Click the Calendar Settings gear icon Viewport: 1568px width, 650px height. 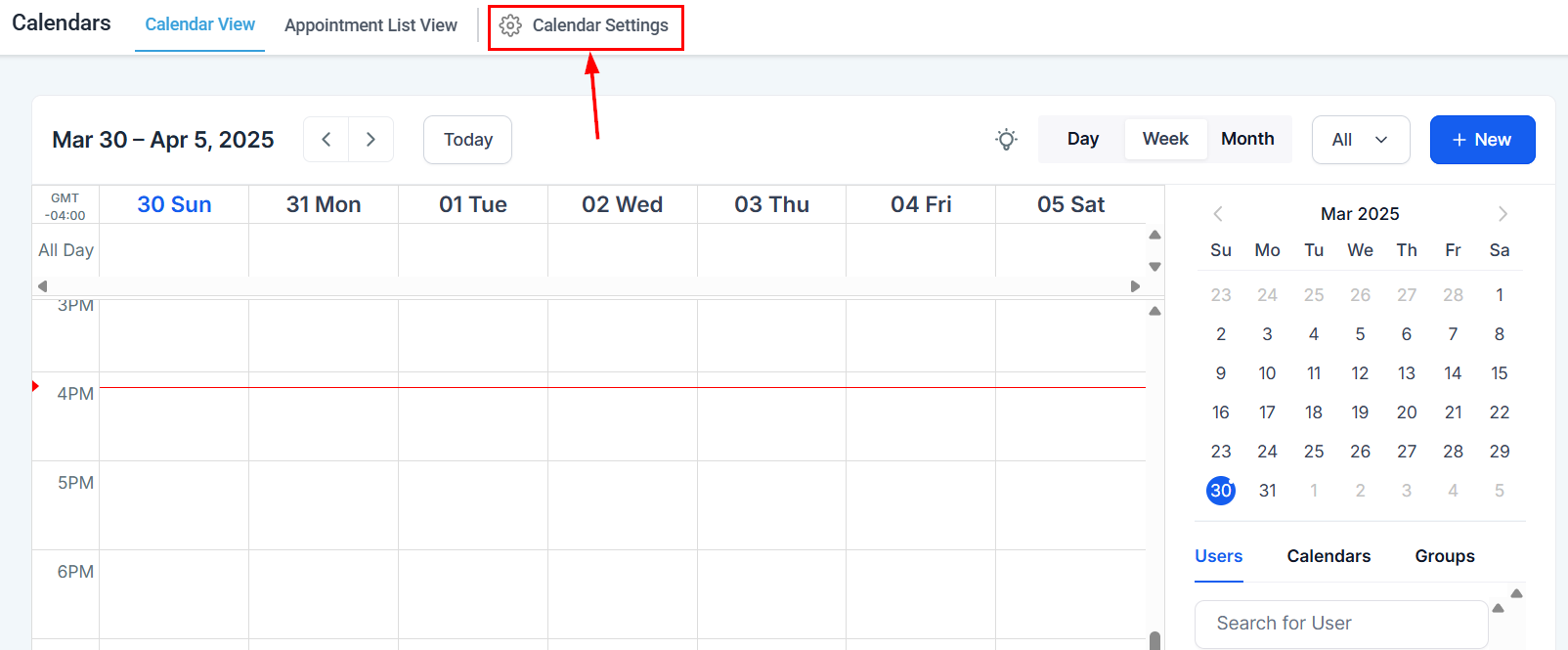tap(510, 25)
